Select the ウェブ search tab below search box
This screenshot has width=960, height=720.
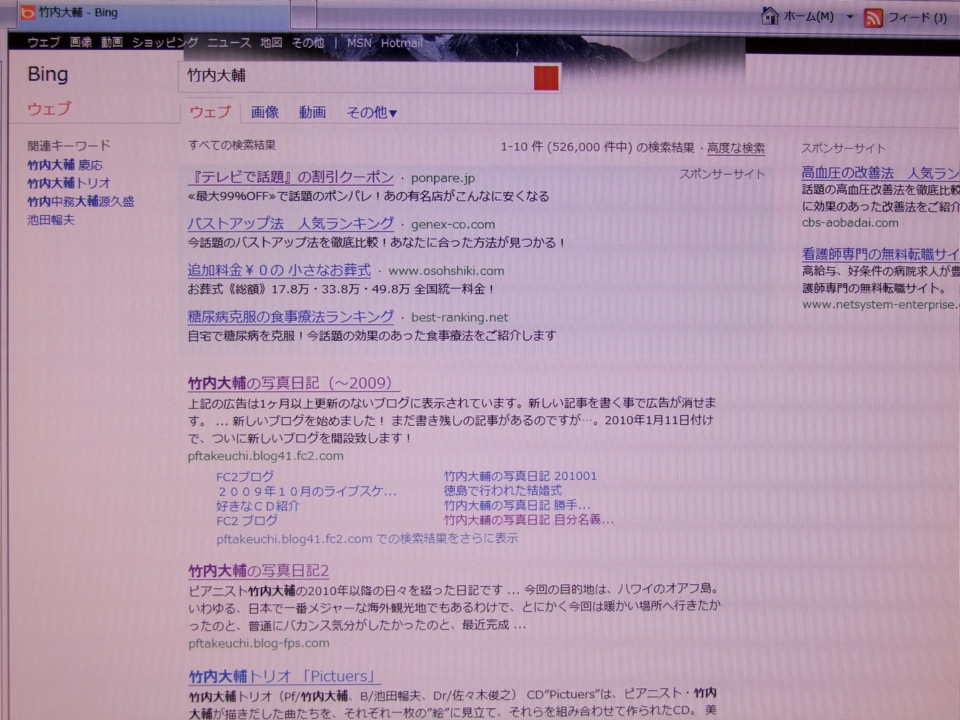pos(210,111)
